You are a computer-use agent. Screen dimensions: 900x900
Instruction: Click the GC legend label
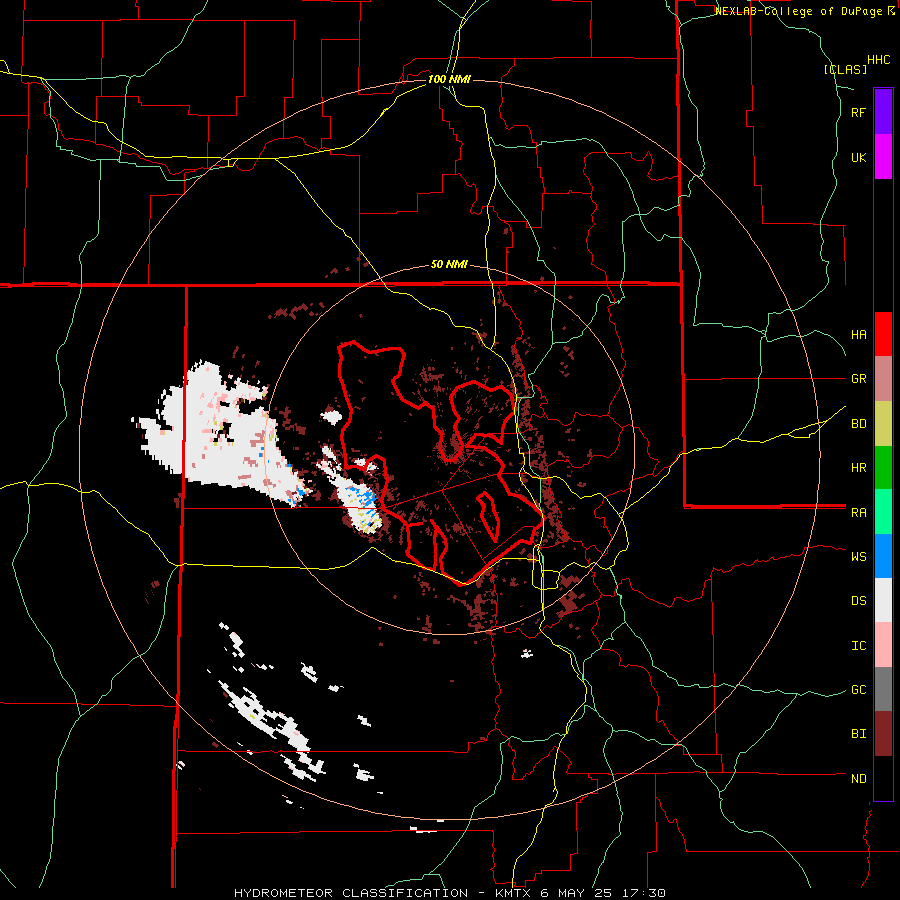(858, 690)
